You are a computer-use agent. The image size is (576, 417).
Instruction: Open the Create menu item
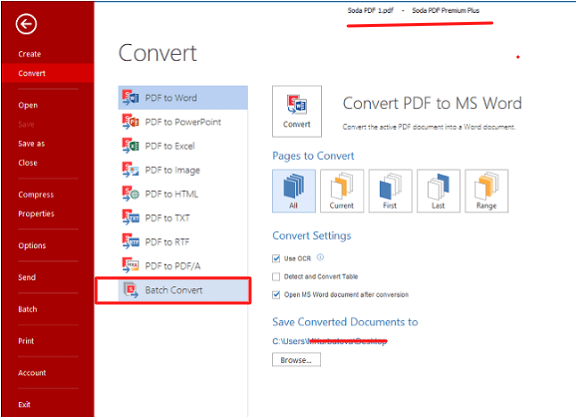click(30, 54)
